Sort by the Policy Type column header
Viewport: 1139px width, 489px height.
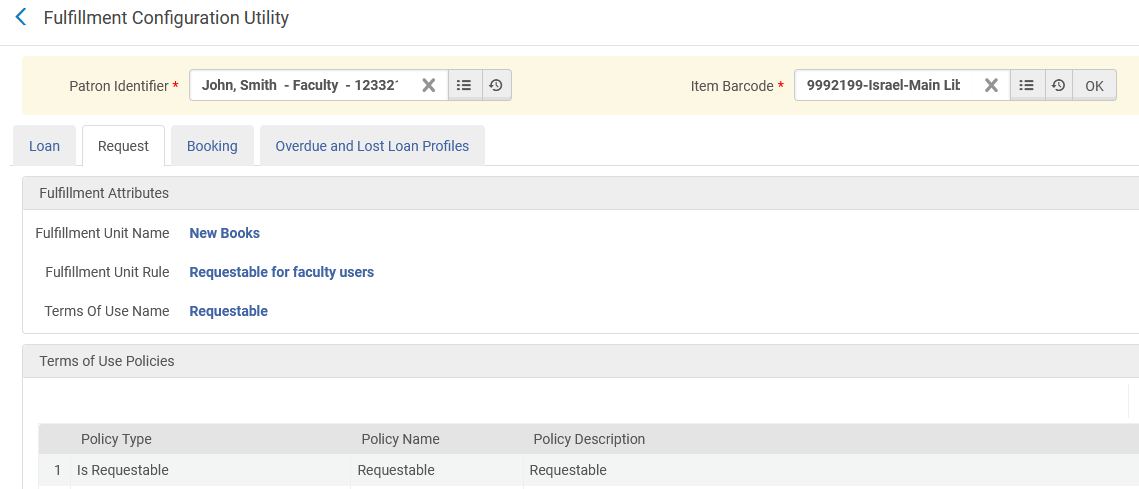(116, 439)
